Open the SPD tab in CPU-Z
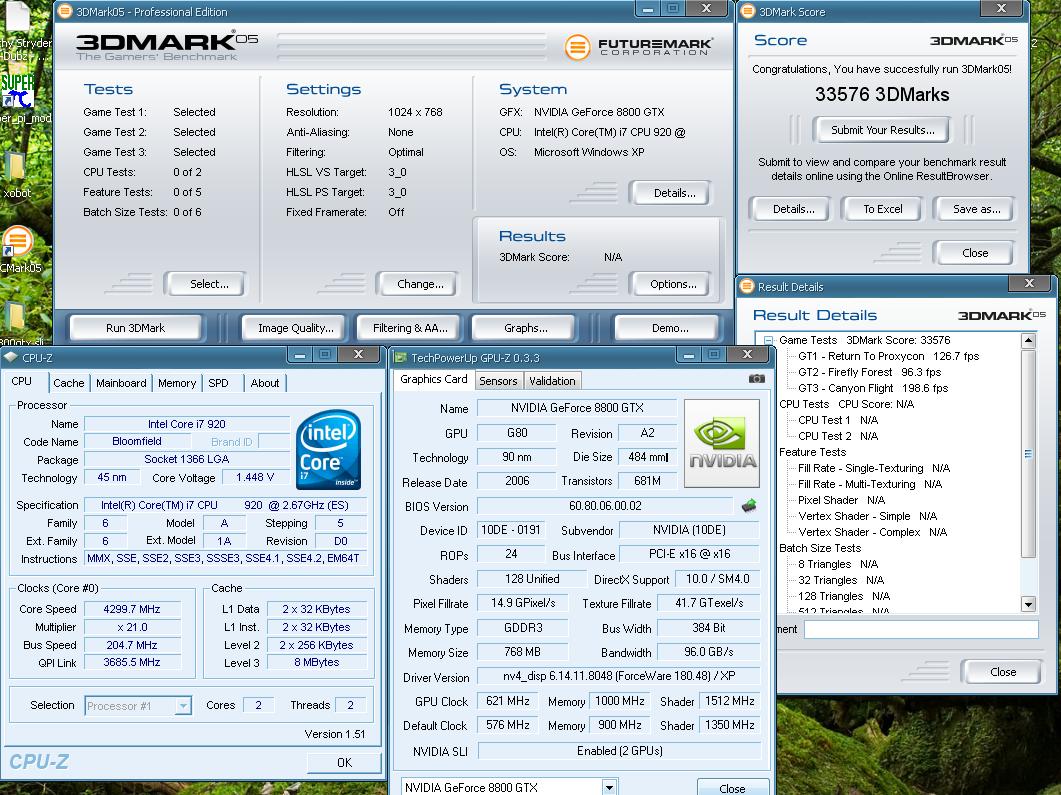The image size is (1061, 795). click(218, 383)
